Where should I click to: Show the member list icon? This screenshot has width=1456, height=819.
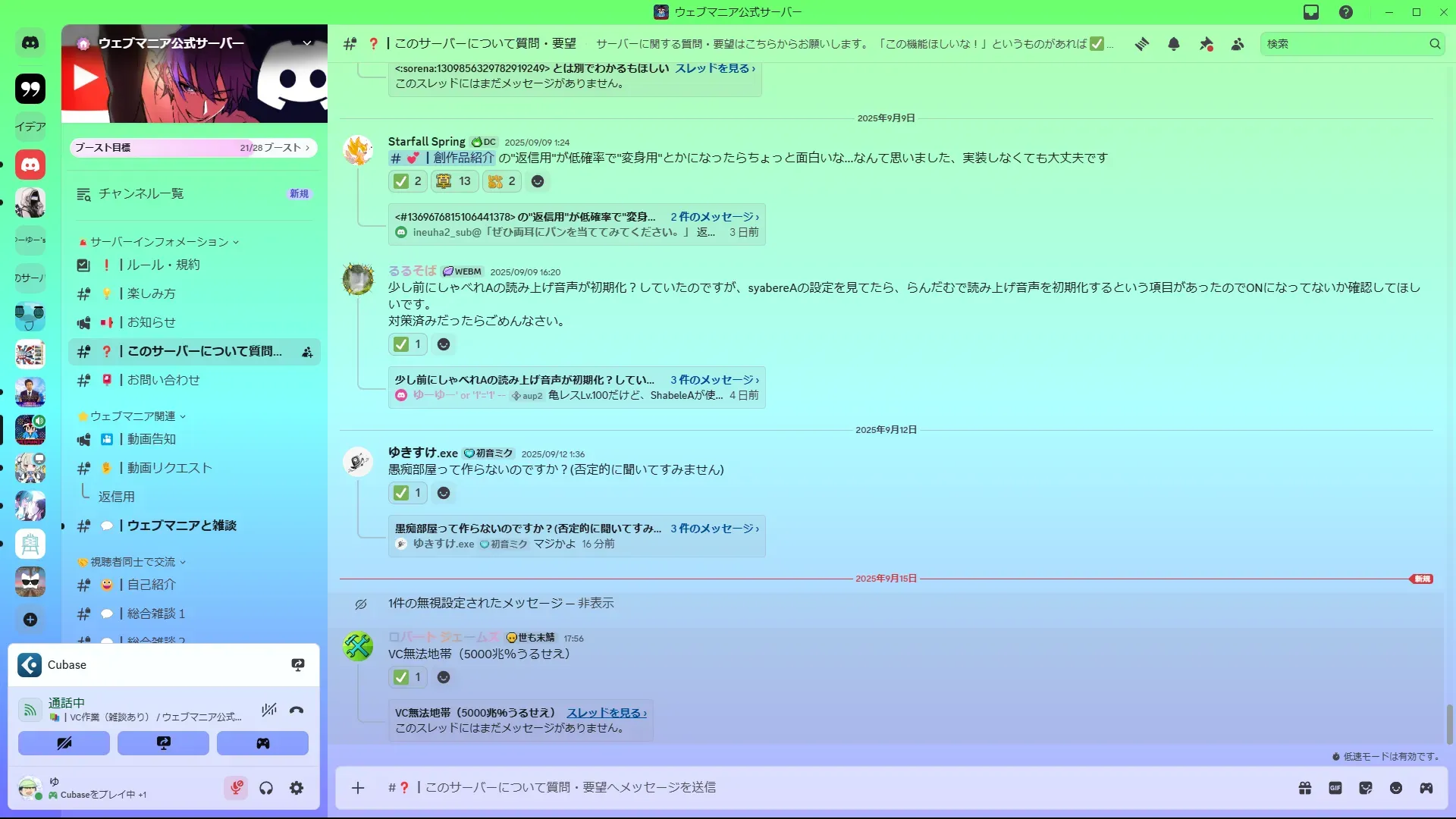1238,44
